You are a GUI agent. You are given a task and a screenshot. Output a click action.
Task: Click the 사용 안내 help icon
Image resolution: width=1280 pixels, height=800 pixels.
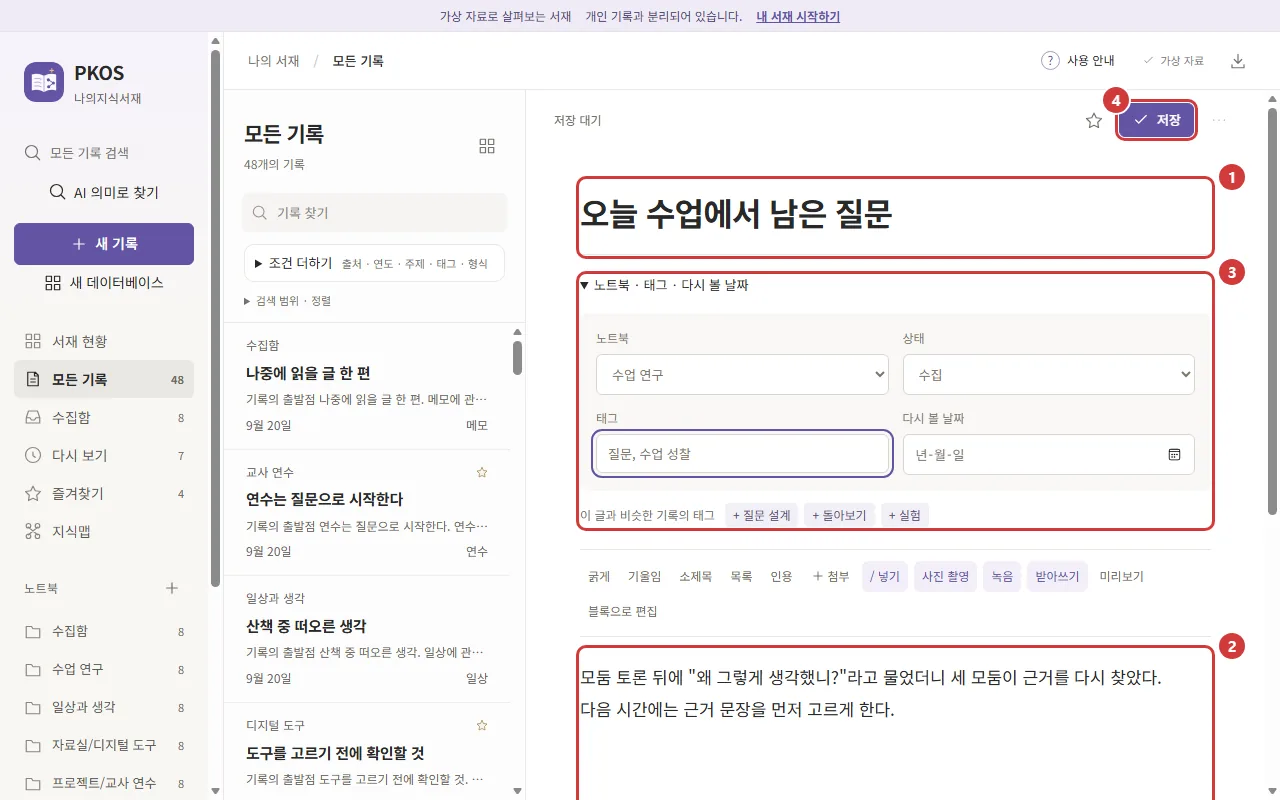pyautogui.click(x=1050, y=61)
